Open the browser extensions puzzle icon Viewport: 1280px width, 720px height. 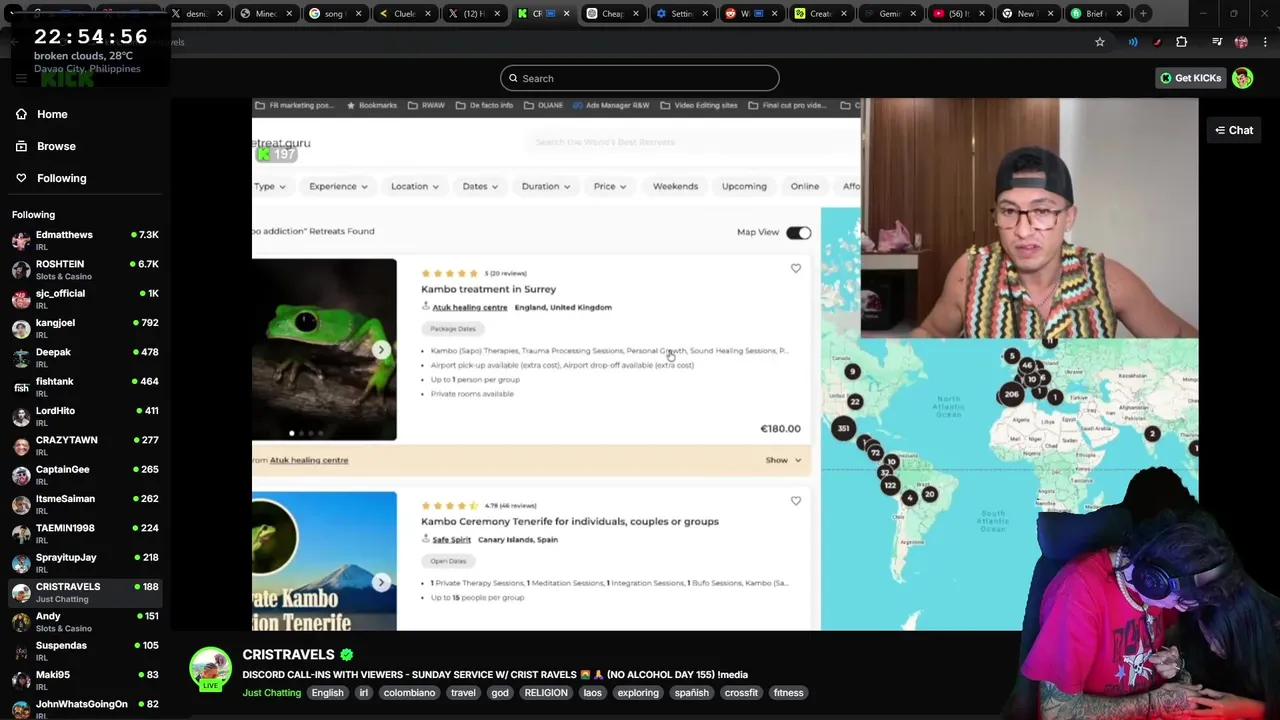(1182, 42)
